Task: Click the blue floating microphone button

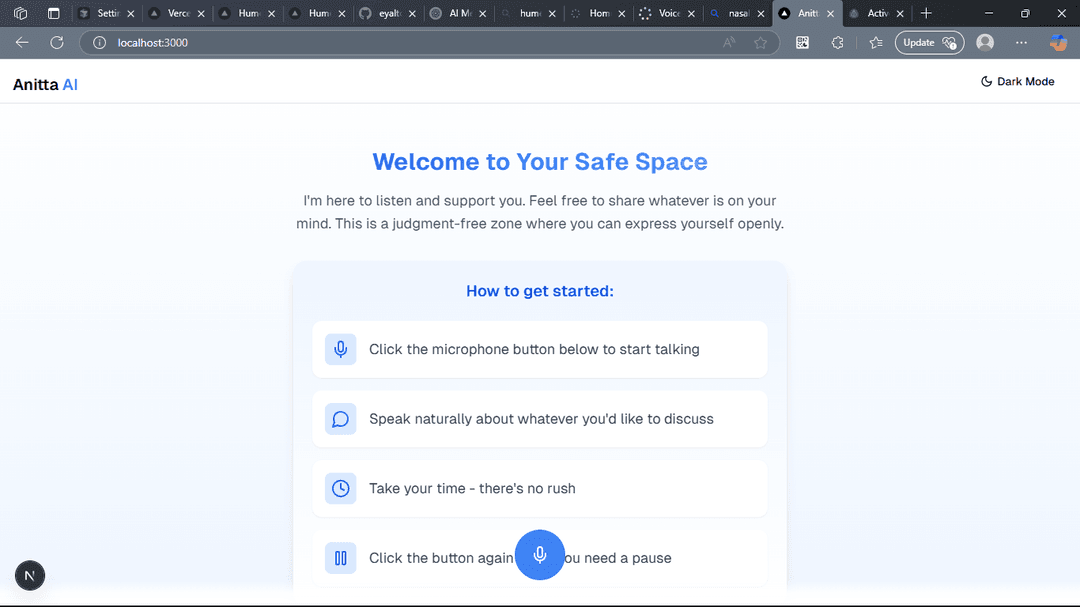Action: coord(540,555)
